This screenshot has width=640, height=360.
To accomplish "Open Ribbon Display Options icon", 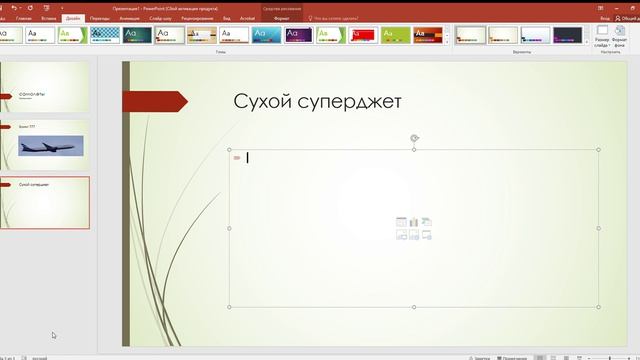I will [x=600, y=8].
